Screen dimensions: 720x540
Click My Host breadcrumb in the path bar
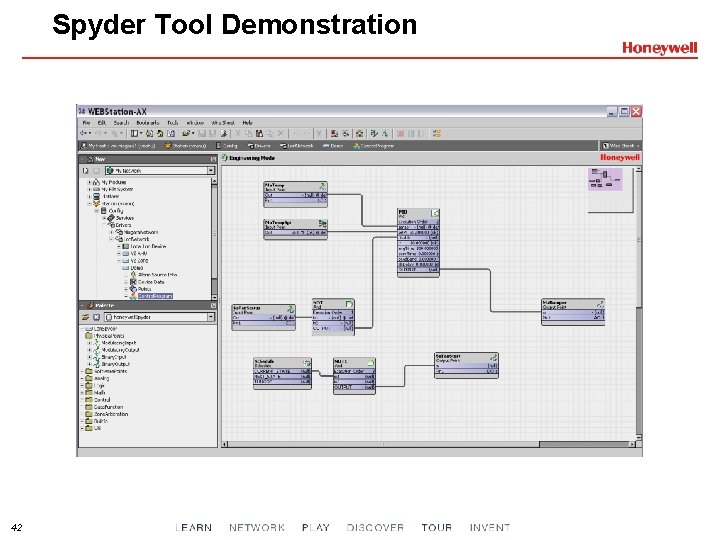point(118,146)
